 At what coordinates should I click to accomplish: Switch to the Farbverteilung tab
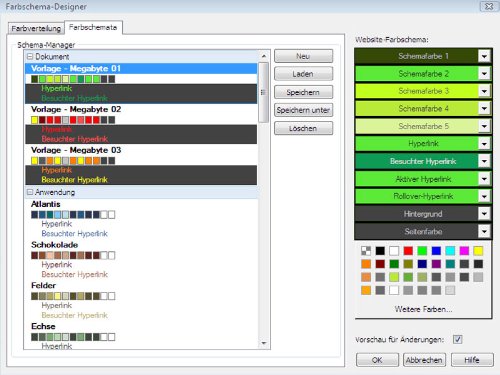click(x=36, y=28)
